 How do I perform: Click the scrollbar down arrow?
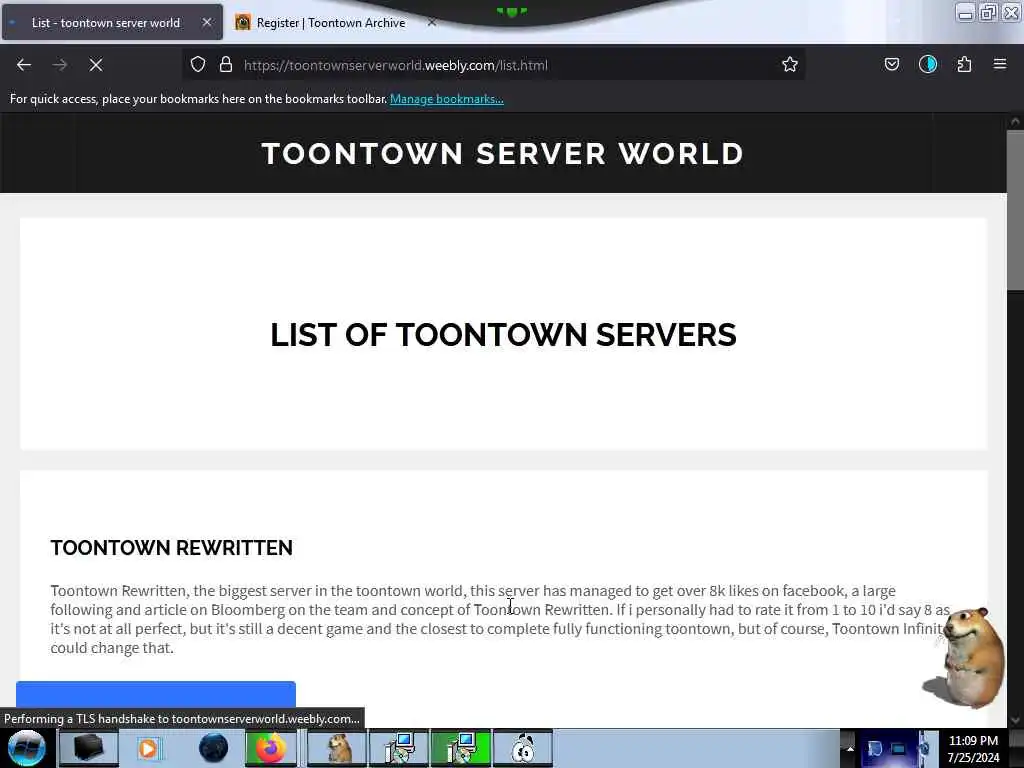(x=1015, y=720)
